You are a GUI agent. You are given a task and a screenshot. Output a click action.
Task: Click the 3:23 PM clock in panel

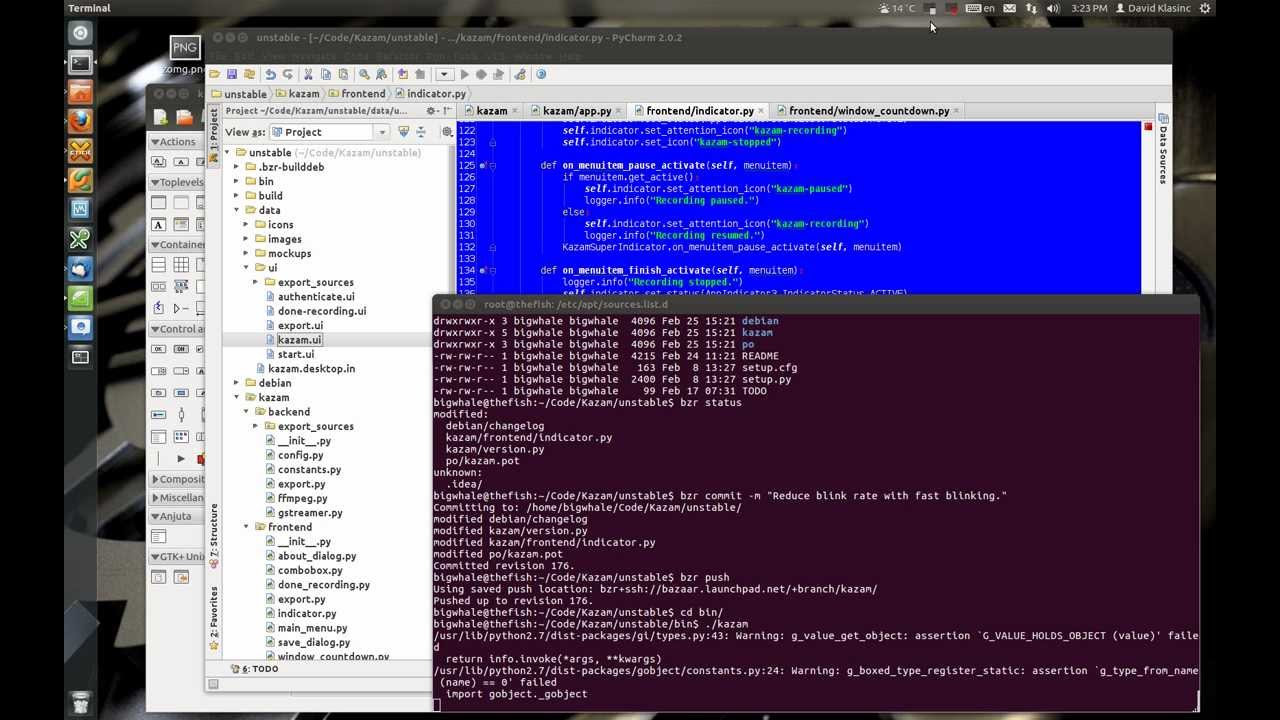[x=1089, y=8]
